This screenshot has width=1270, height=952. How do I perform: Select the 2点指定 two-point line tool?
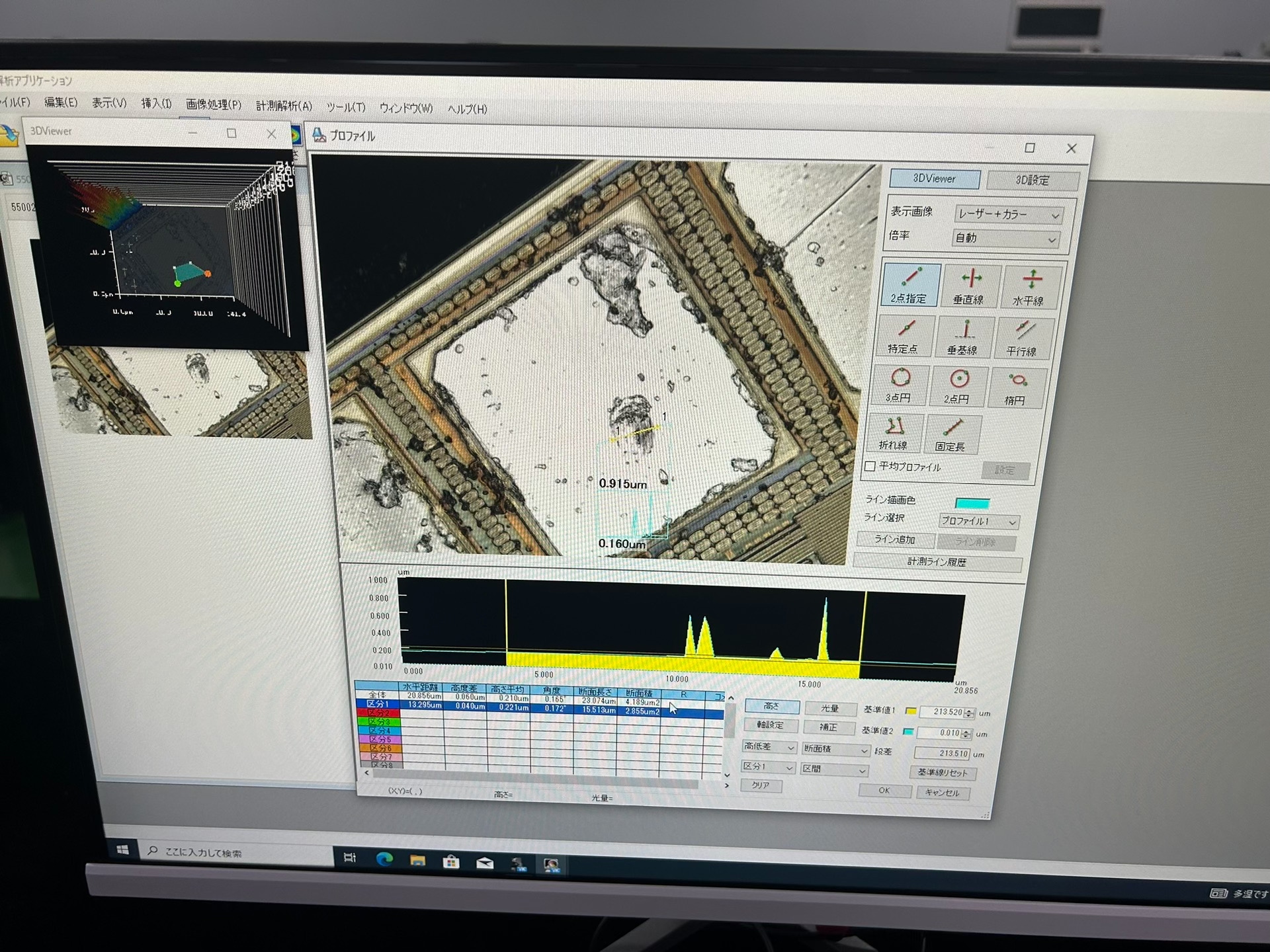point(911,284)
